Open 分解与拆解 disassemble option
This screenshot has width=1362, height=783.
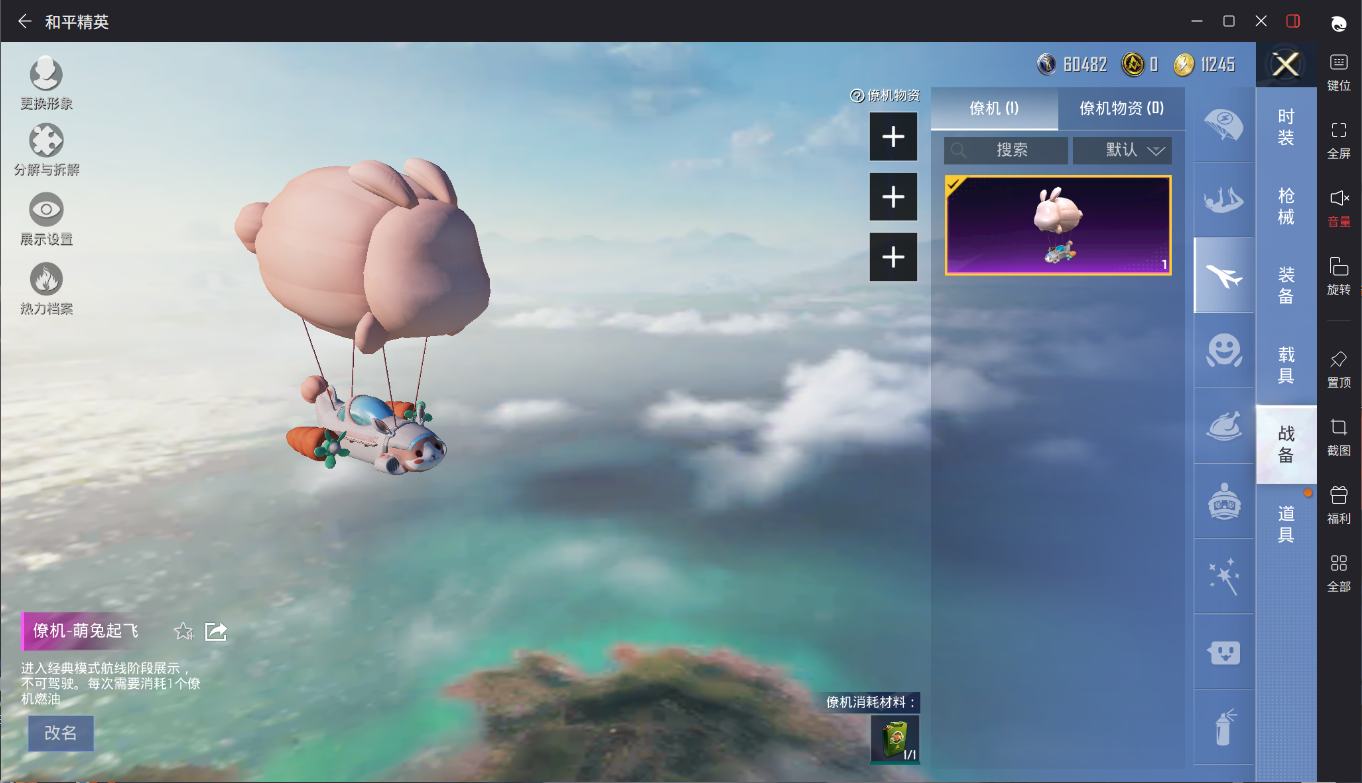(x=46, y=141)
